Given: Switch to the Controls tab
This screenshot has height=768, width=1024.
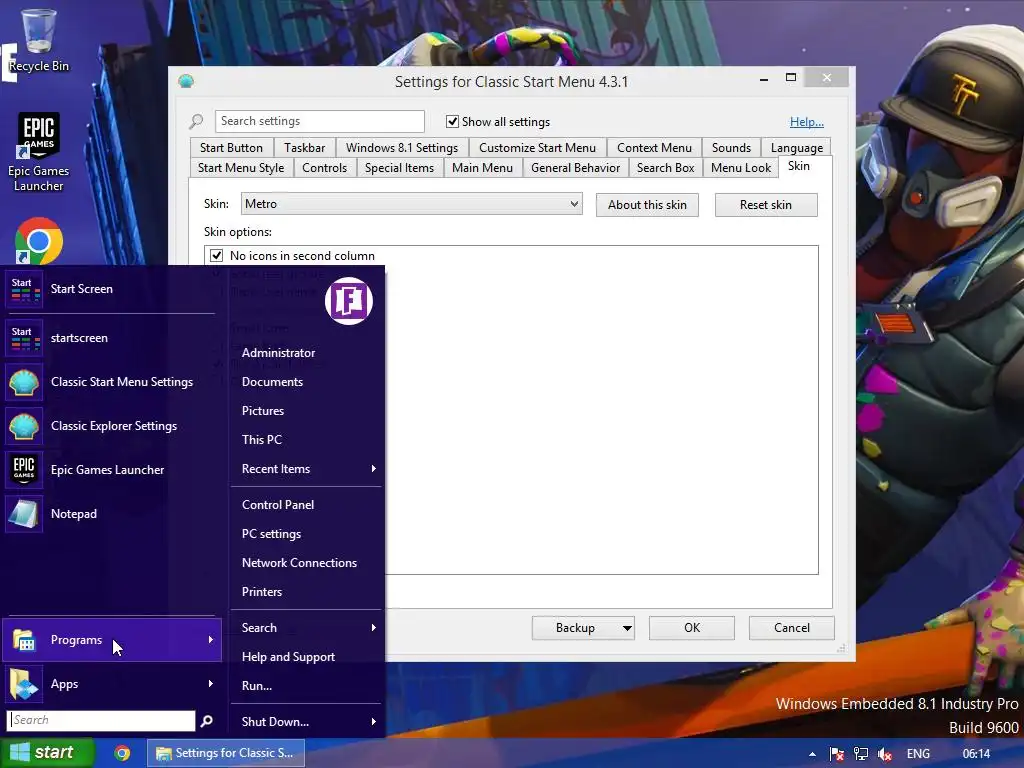Looking at the screenshot, I should click(324, 168).
